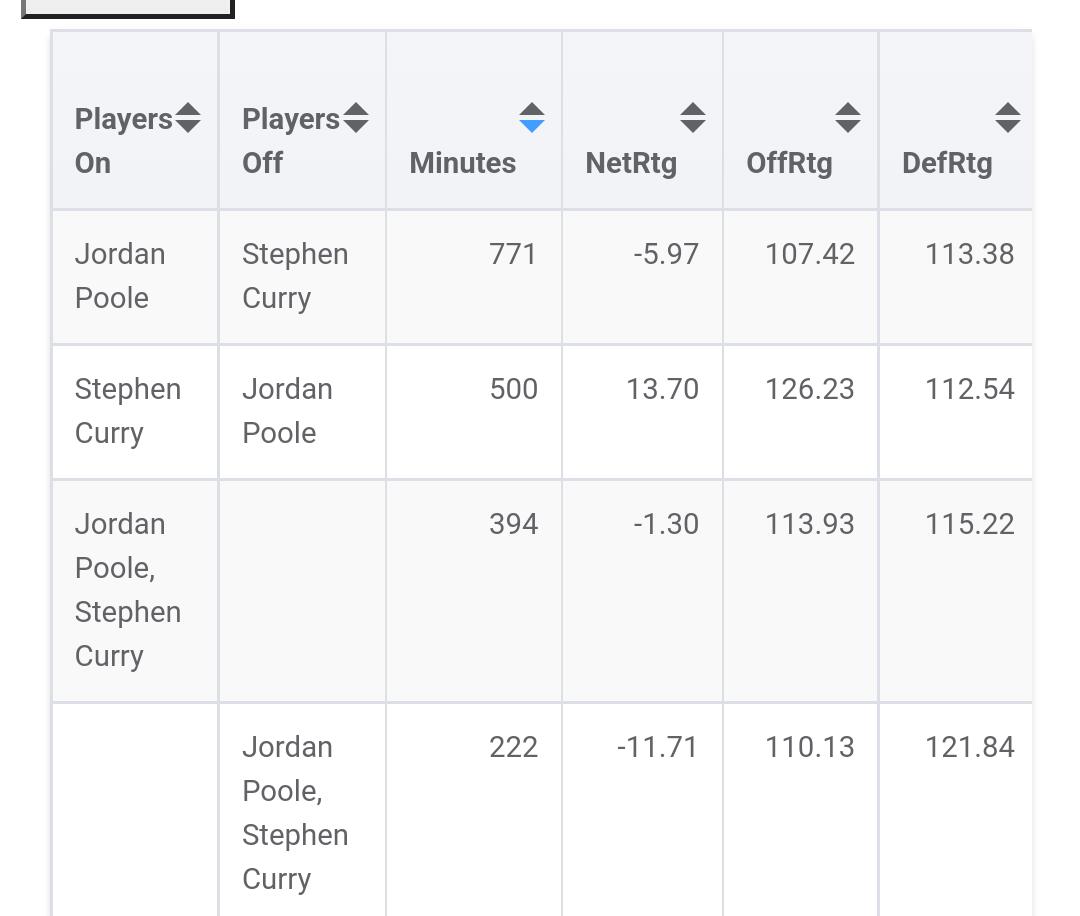The width and height of the screenshot is (1080, 916).
Task: Select the 771 minutes cell
Action: pyautogui.click(x=513, y=254)
